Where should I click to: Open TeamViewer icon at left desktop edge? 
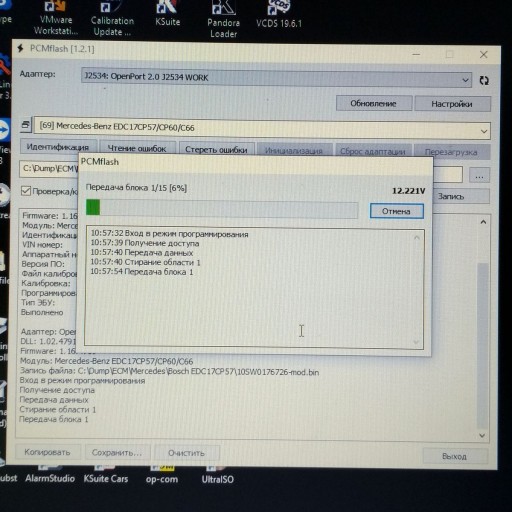tap(4, 129)
